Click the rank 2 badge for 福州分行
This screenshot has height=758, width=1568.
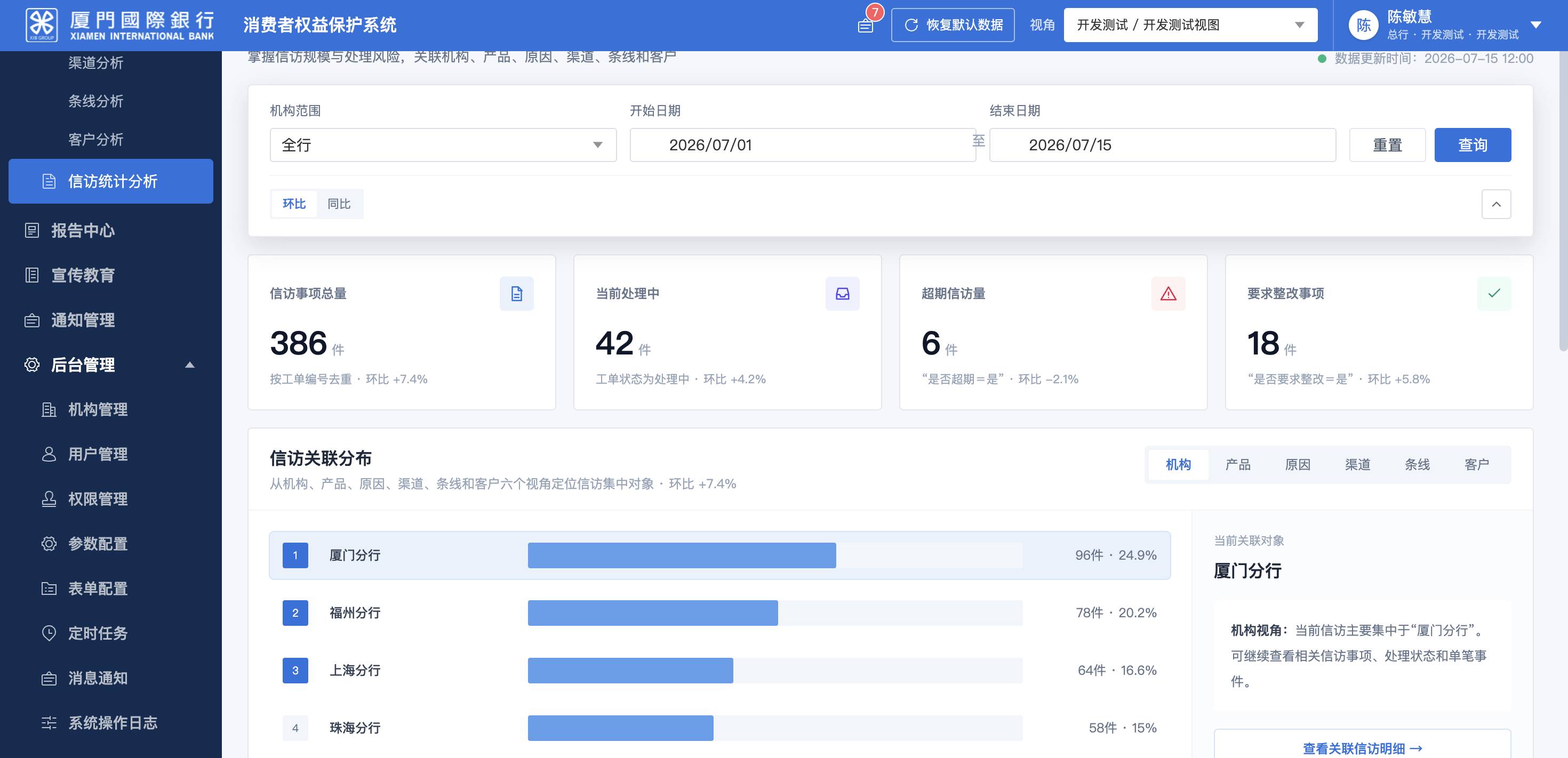point(295,612)
